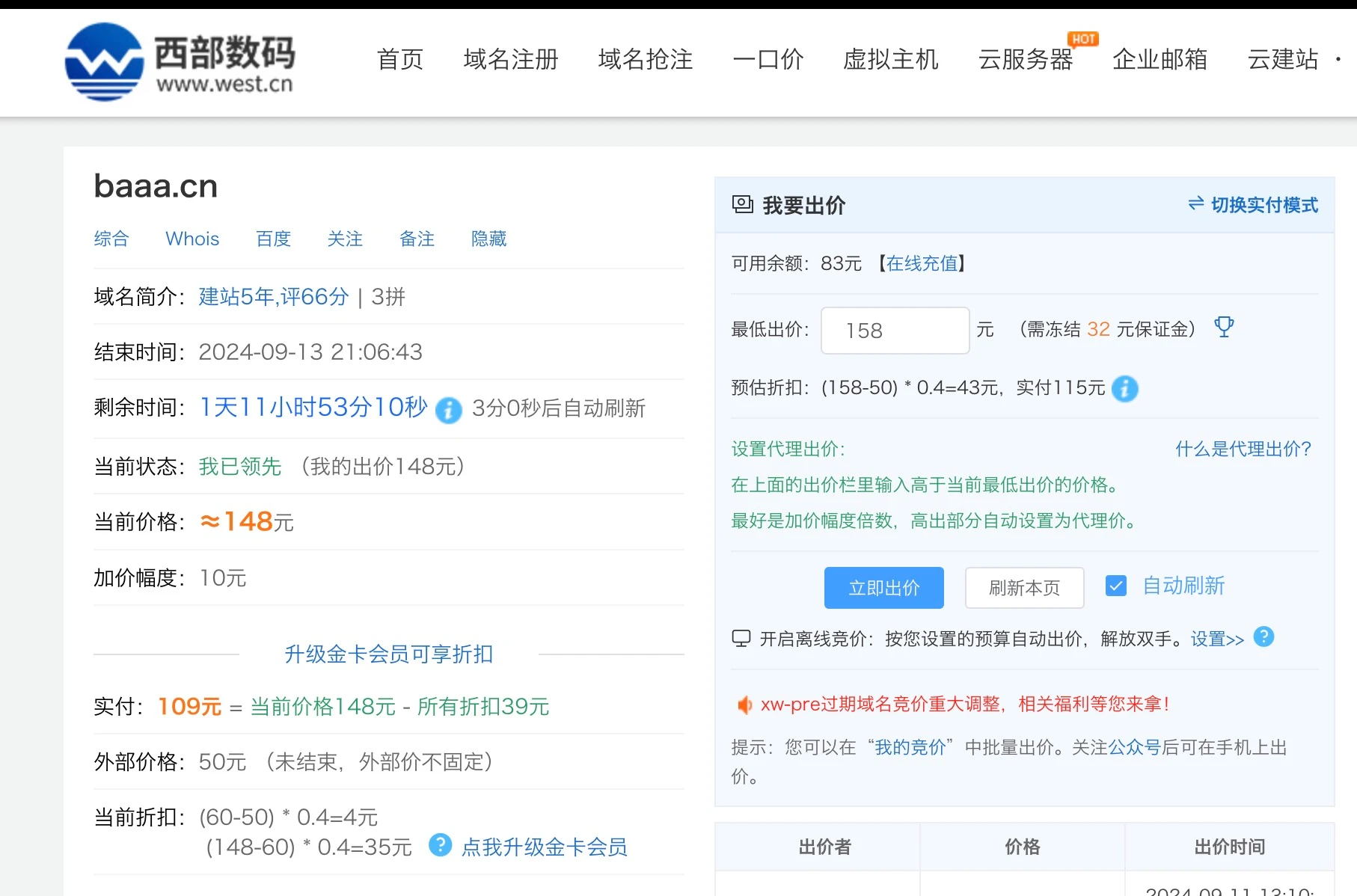The width and height of the screenshot is (1357, 896).
Task: Switch to the Whois tab
Action: (x=192, y=239)
